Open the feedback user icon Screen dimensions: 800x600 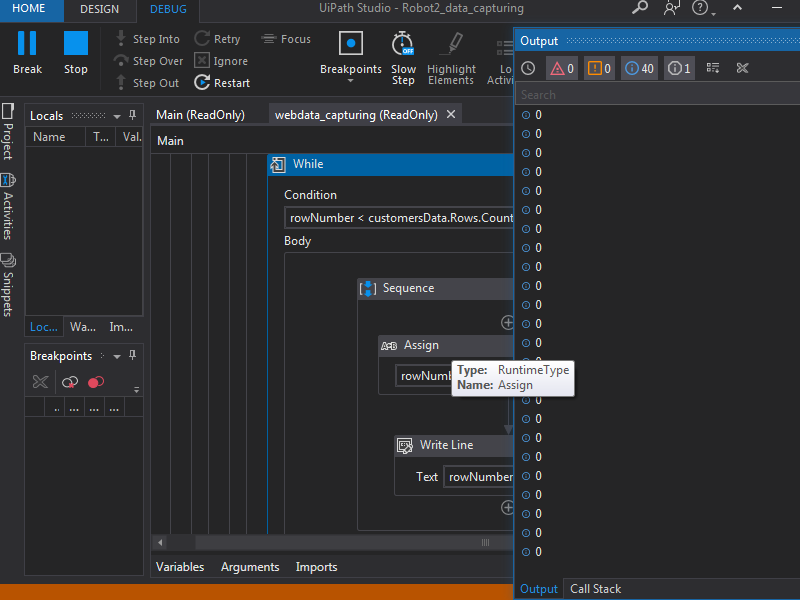tap(671, 8)
